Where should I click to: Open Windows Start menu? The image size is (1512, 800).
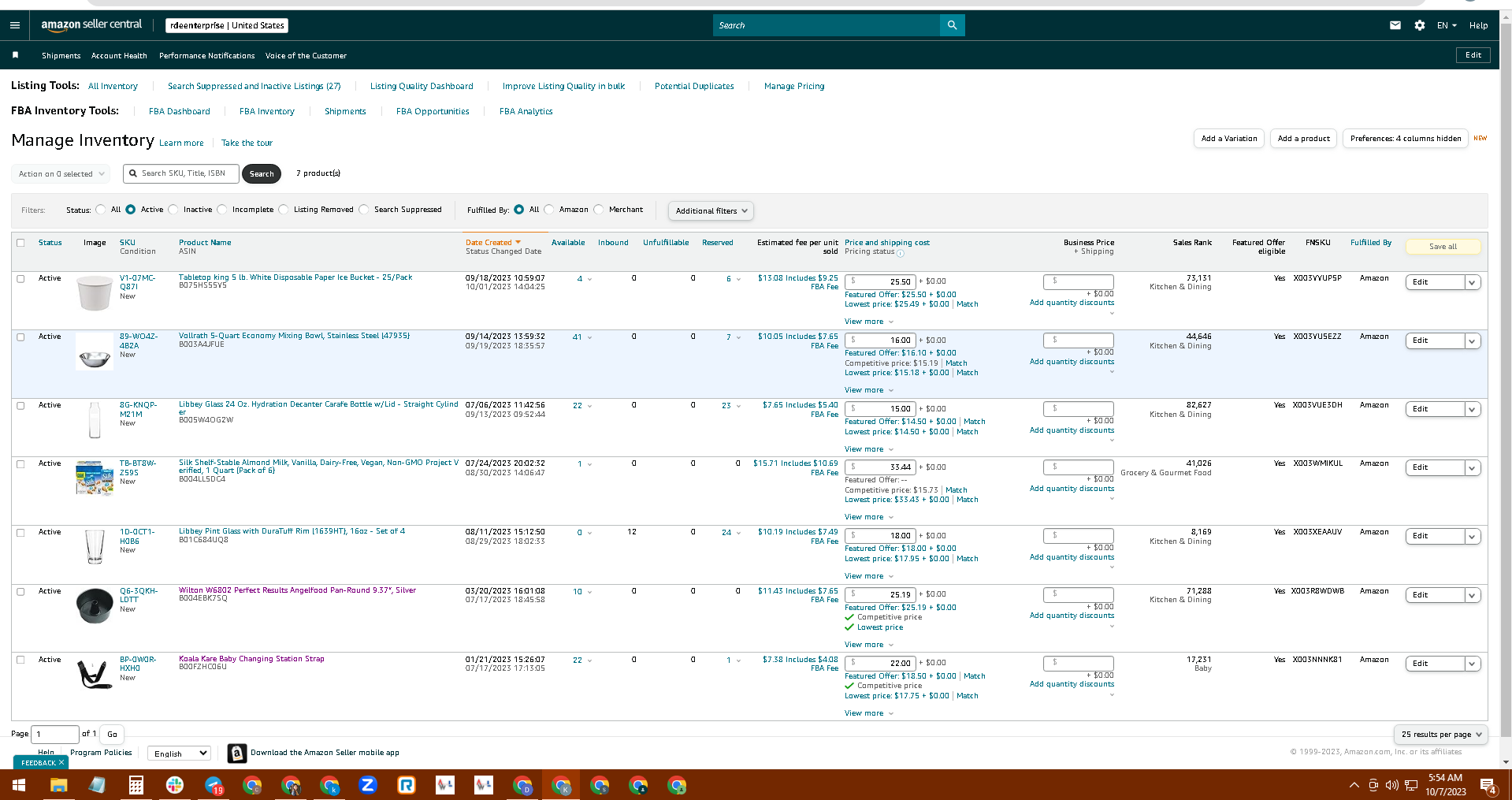click(19, 785)
